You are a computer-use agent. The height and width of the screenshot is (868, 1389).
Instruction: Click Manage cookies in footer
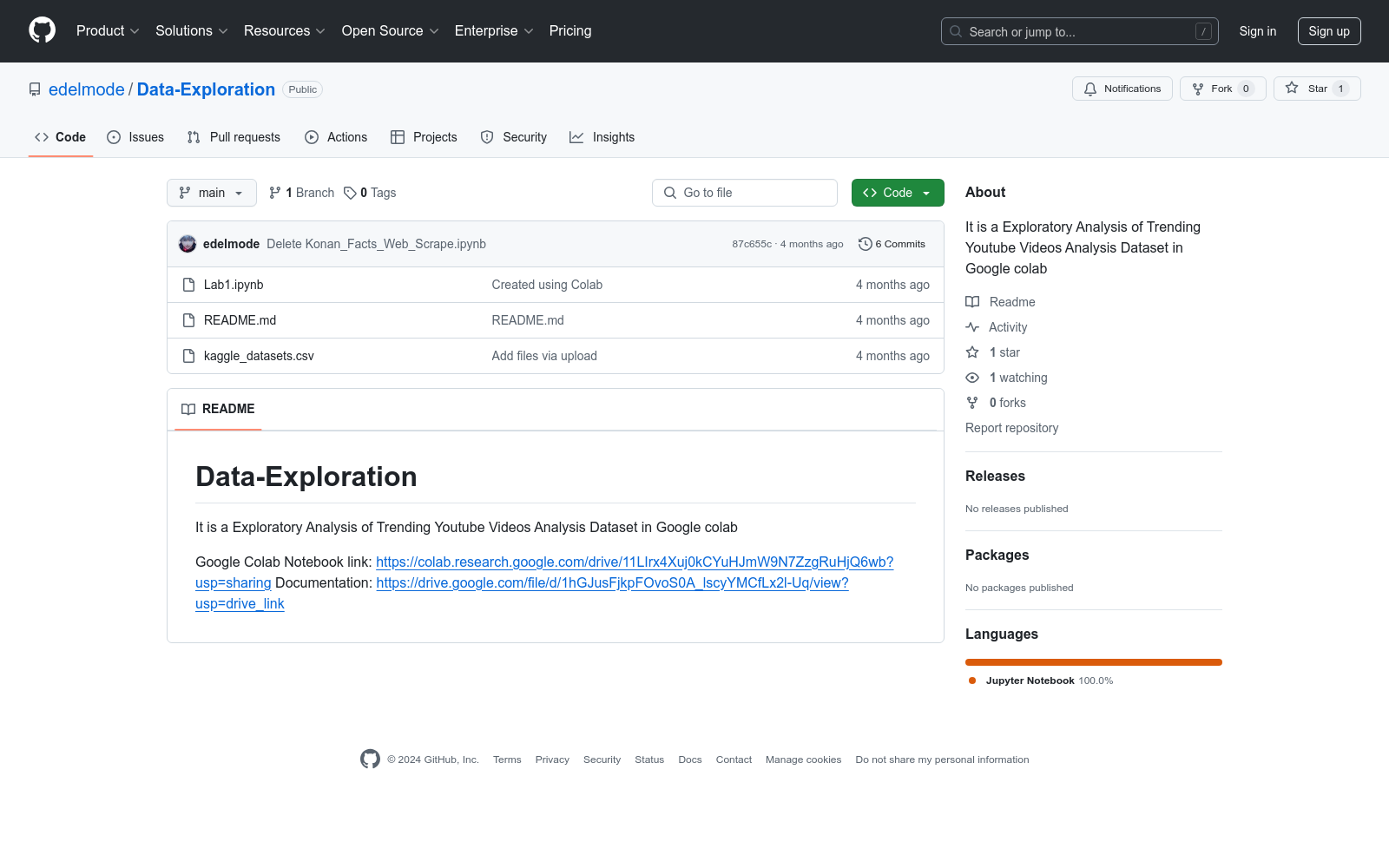point(803,759)
